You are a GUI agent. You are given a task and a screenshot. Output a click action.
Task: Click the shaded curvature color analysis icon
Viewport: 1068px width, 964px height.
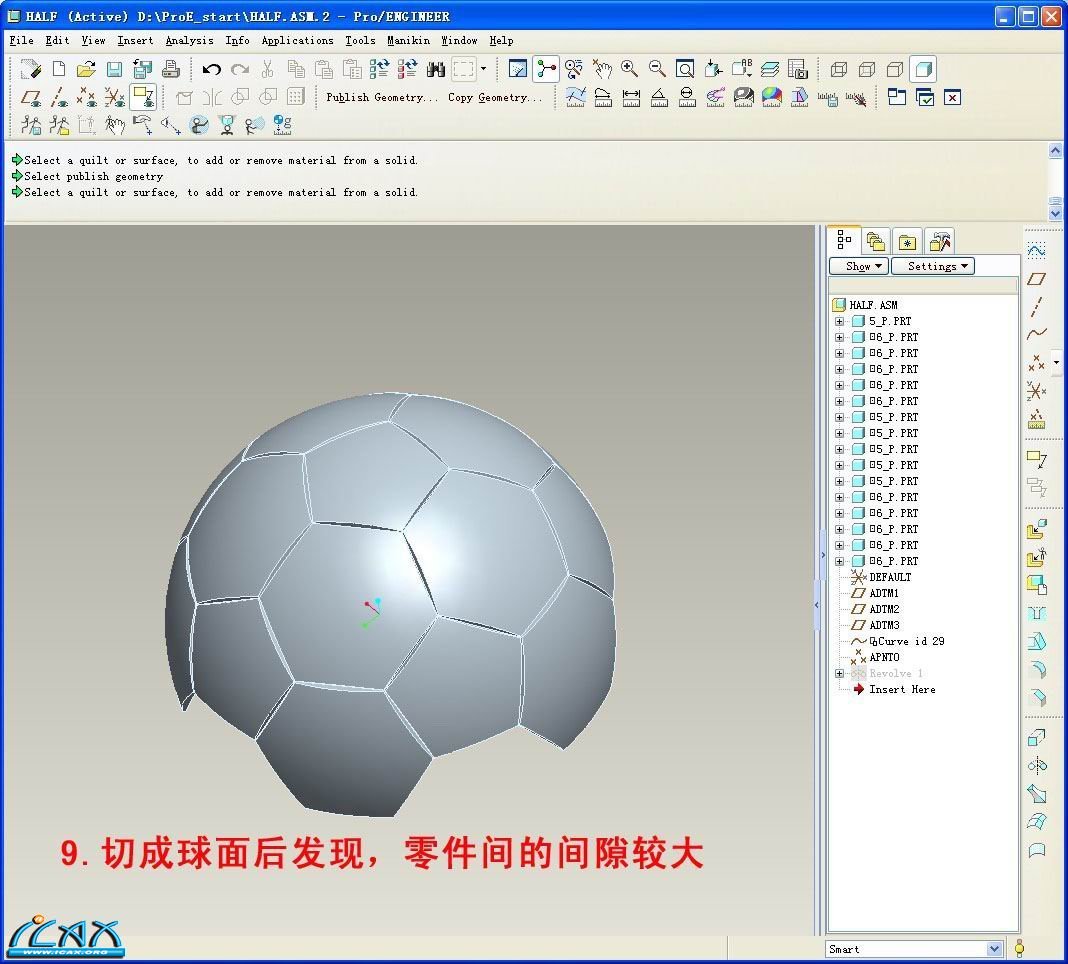(x=771, y=98)
